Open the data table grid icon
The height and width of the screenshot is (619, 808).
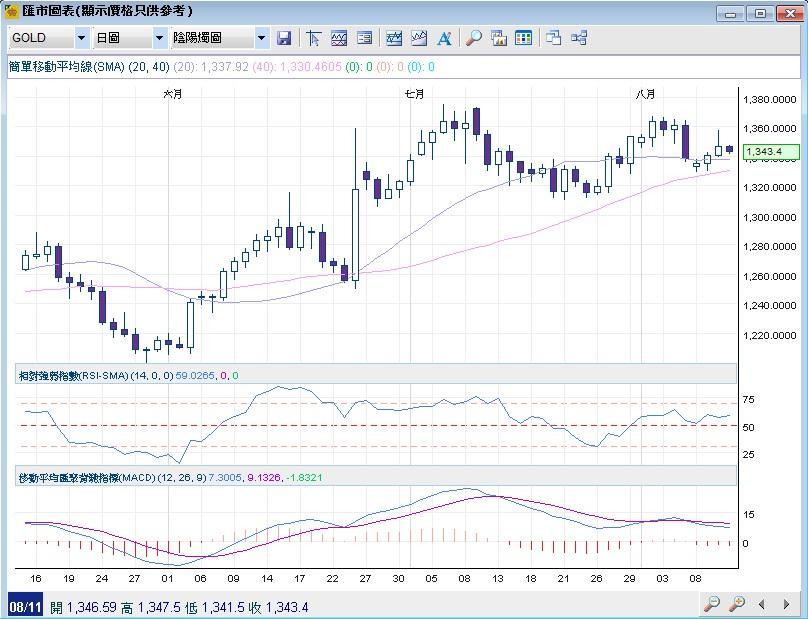pyautogui.click(x=523, y=38)
